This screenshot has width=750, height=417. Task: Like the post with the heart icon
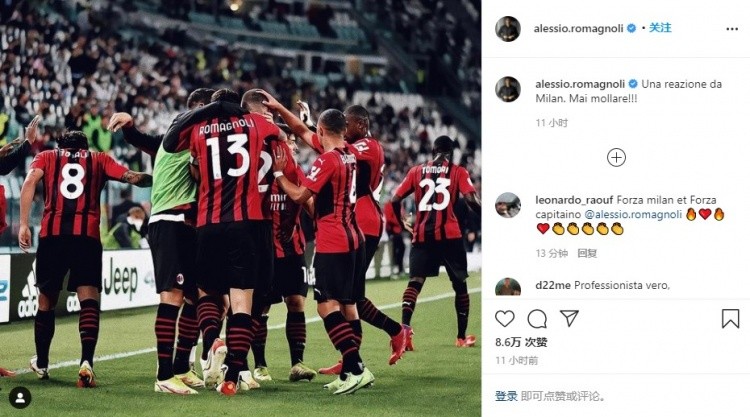(x=505, y=318)
